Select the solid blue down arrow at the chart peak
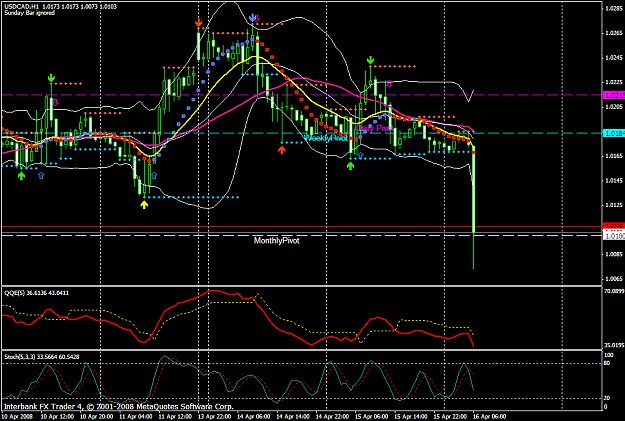This screenshot has width=625, height=421. (252, 18)
